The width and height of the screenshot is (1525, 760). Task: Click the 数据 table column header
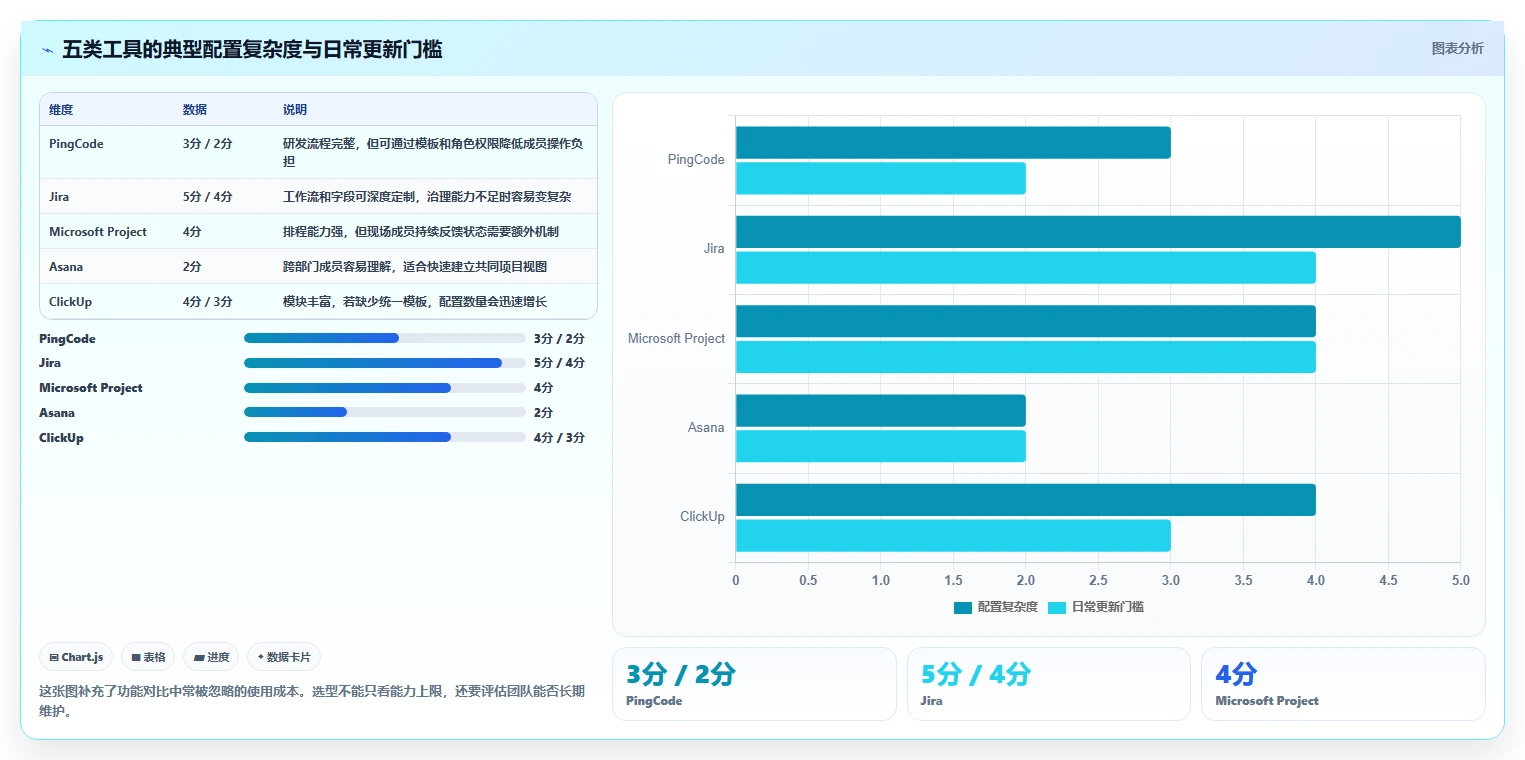tap(195, 110)
